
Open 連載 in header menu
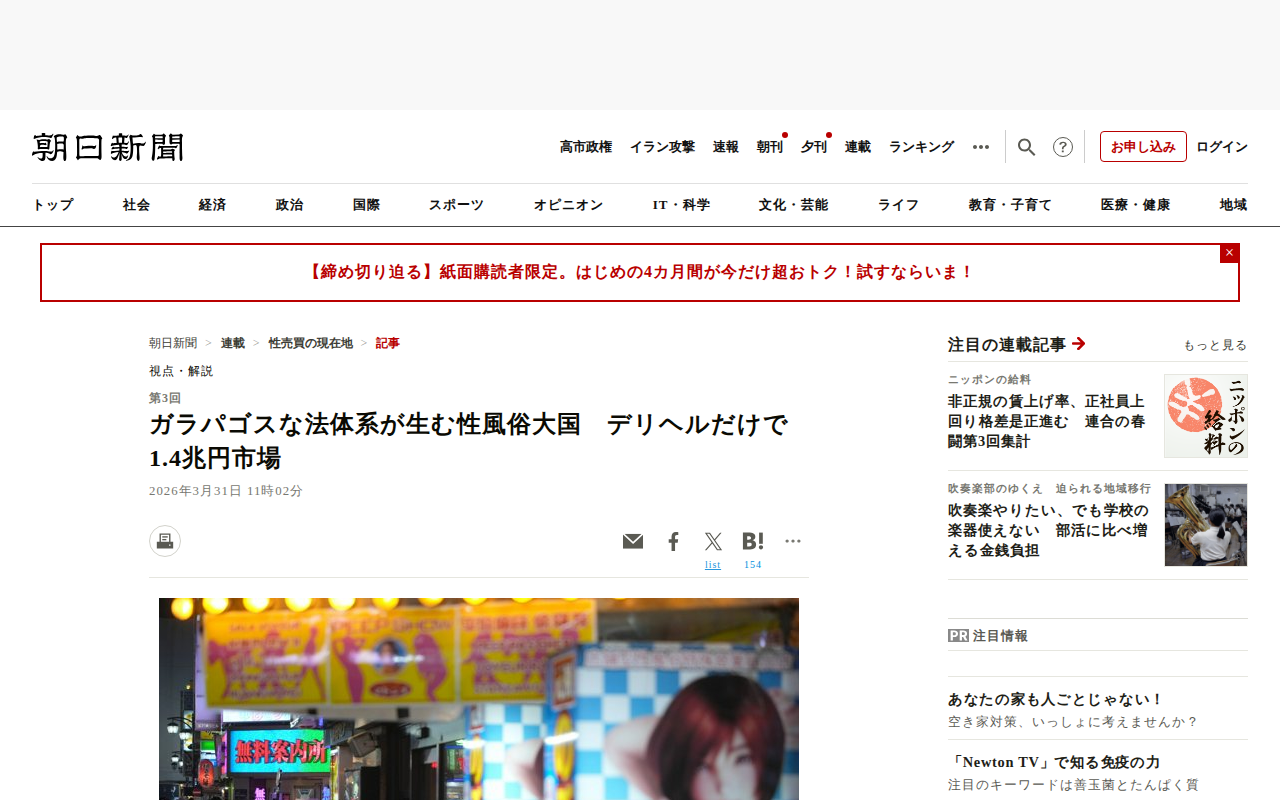(858, 147)
